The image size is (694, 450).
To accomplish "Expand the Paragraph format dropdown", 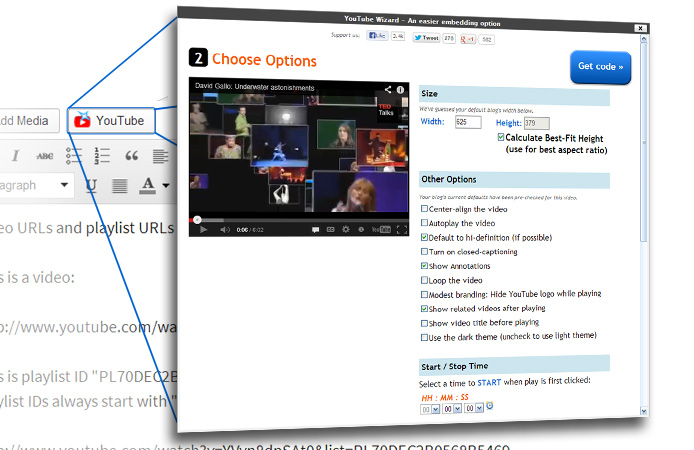I will click(64, 185).
